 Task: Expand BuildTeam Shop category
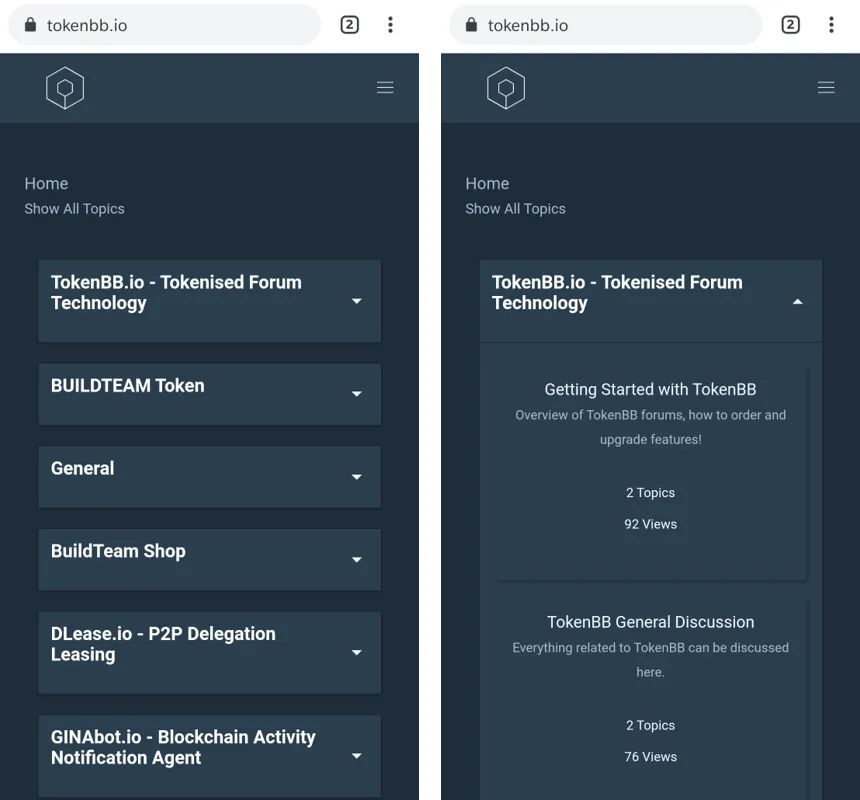click(210, 560)
